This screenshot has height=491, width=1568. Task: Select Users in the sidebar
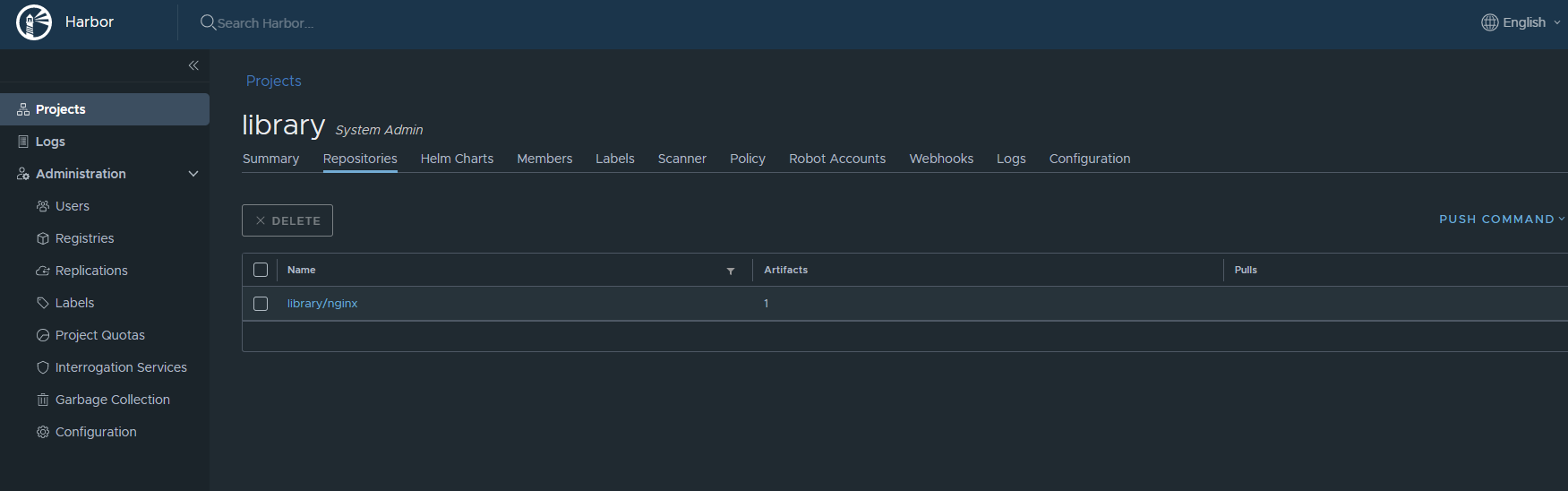(x=73, y=206)
